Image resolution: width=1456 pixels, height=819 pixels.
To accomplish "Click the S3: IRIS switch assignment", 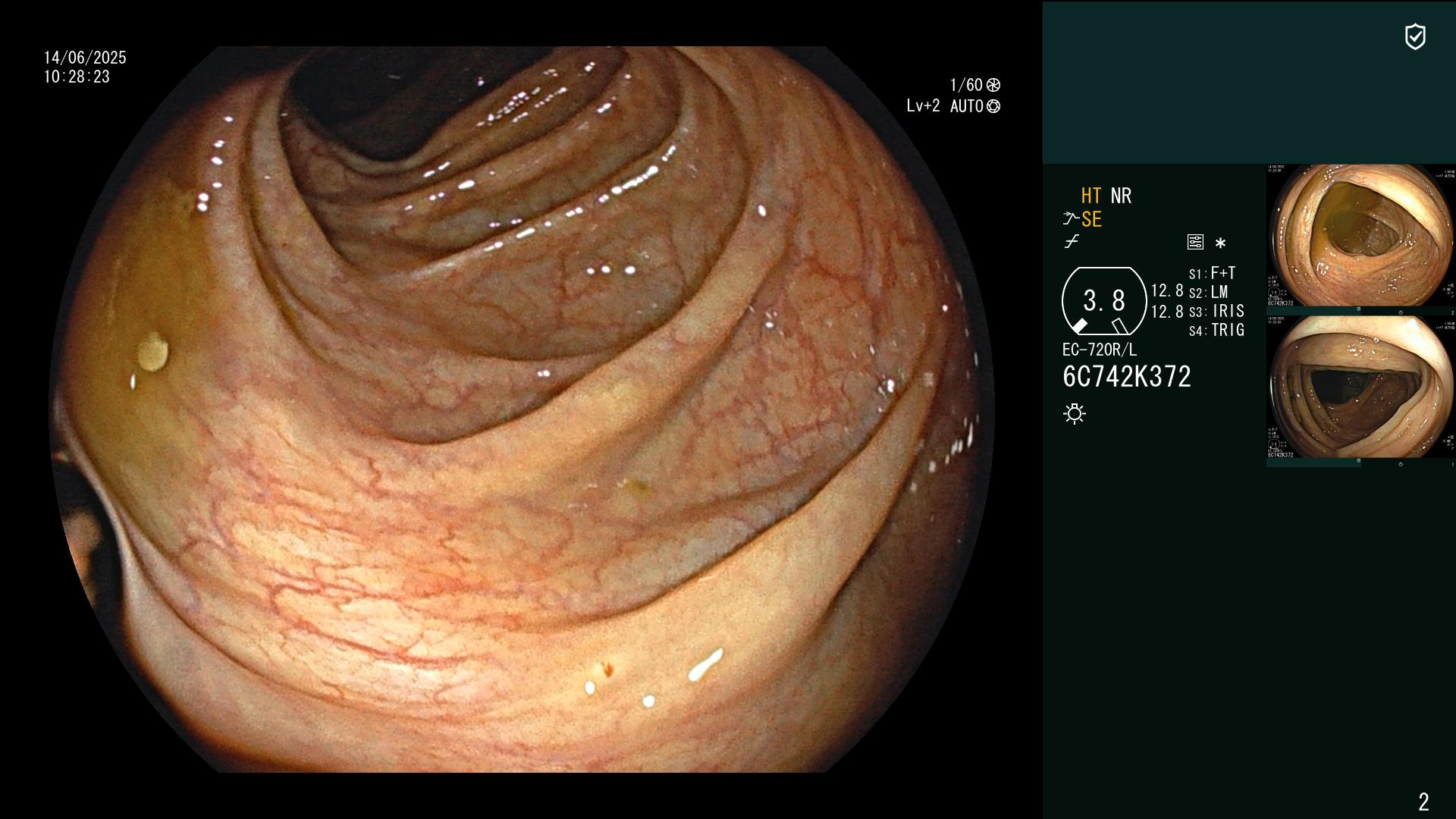I will tap(1217, 311).
